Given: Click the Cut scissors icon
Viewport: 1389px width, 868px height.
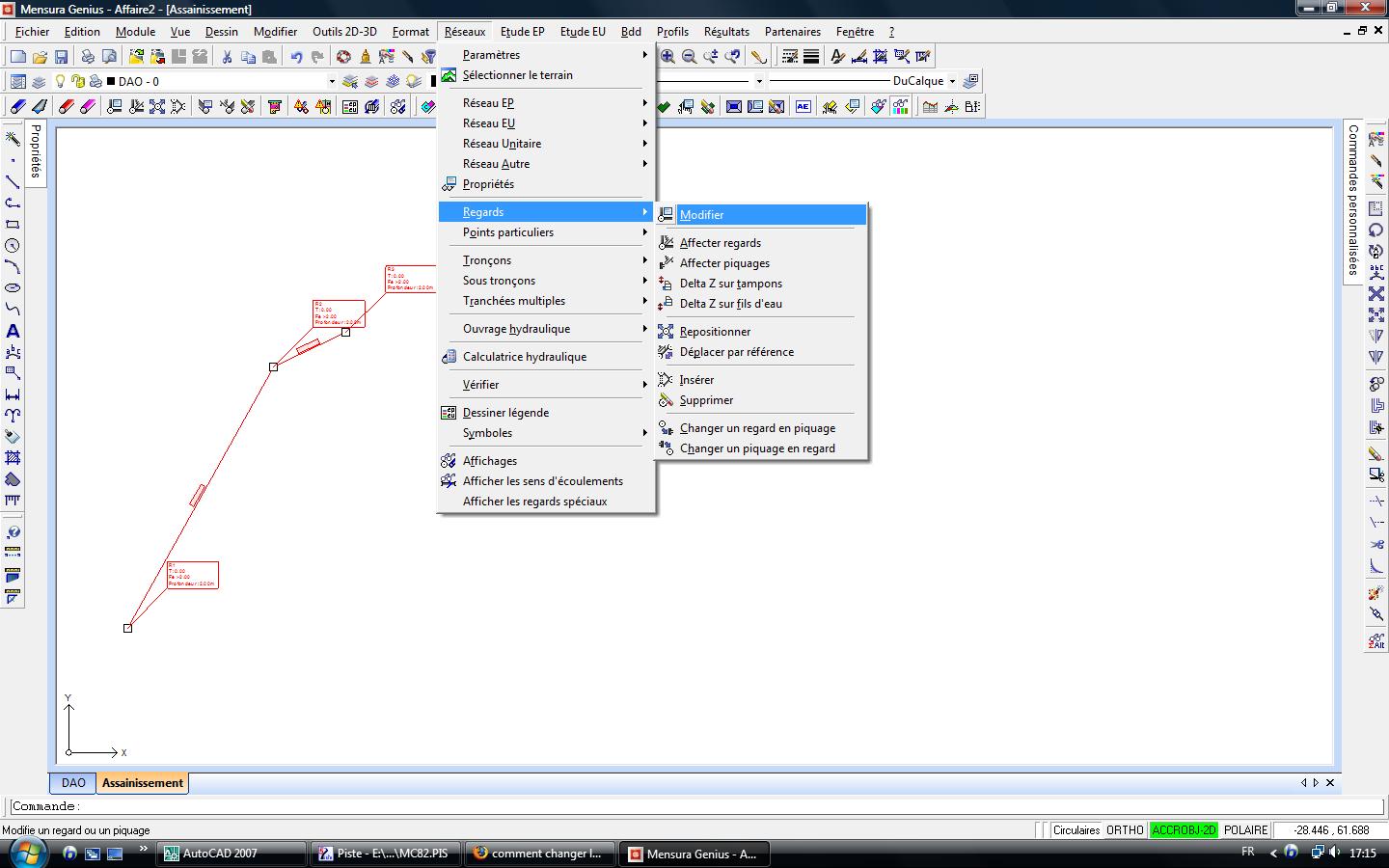Looking at the screenshot, I should 227,57.
